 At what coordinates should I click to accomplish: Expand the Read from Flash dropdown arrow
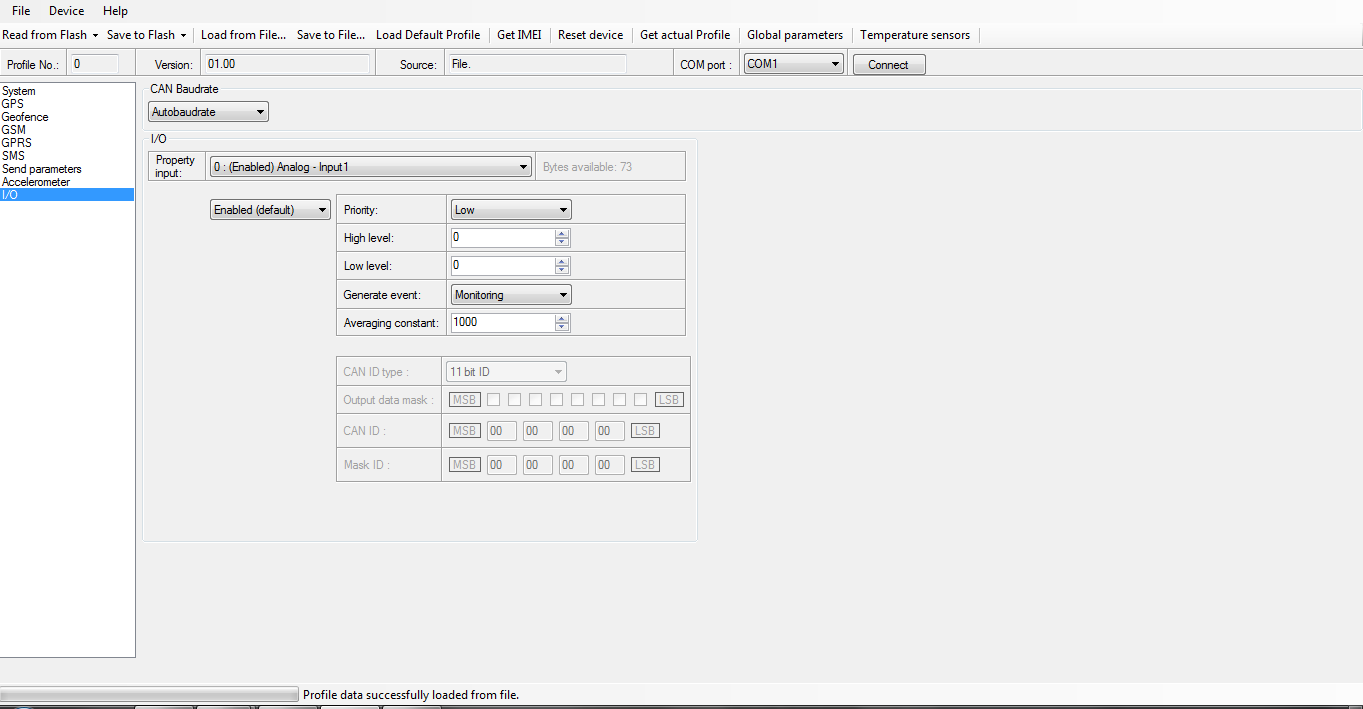pos(95,35)
